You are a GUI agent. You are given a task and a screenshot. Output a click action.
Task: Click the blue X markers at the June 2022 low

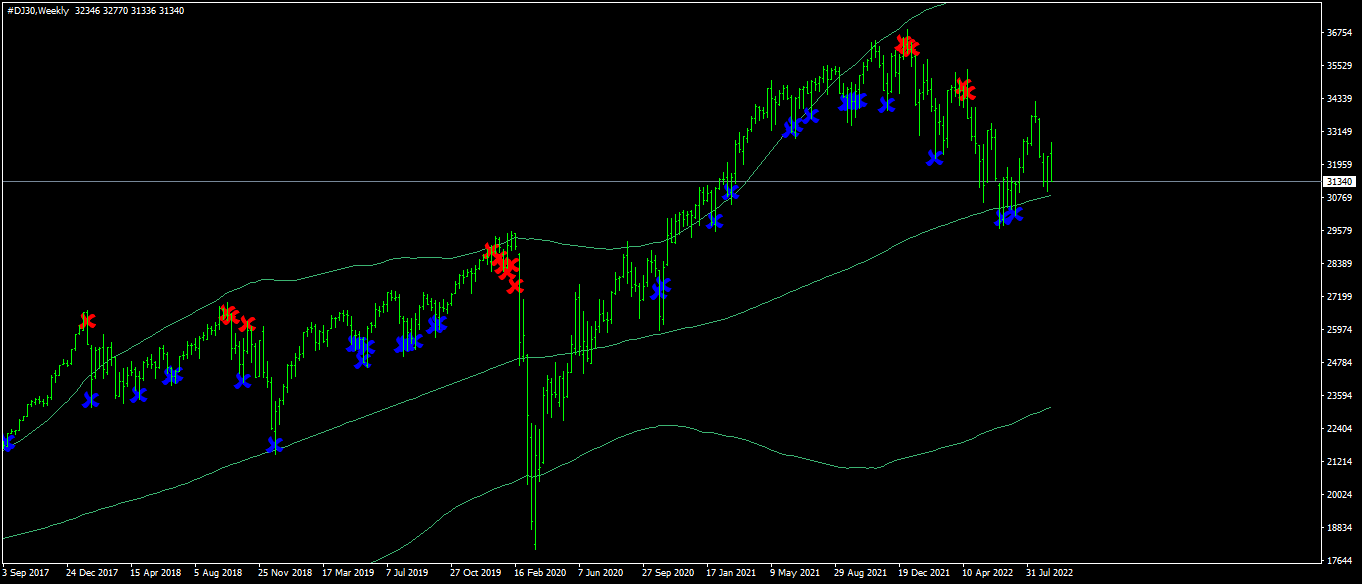(x=1009, y=215)
